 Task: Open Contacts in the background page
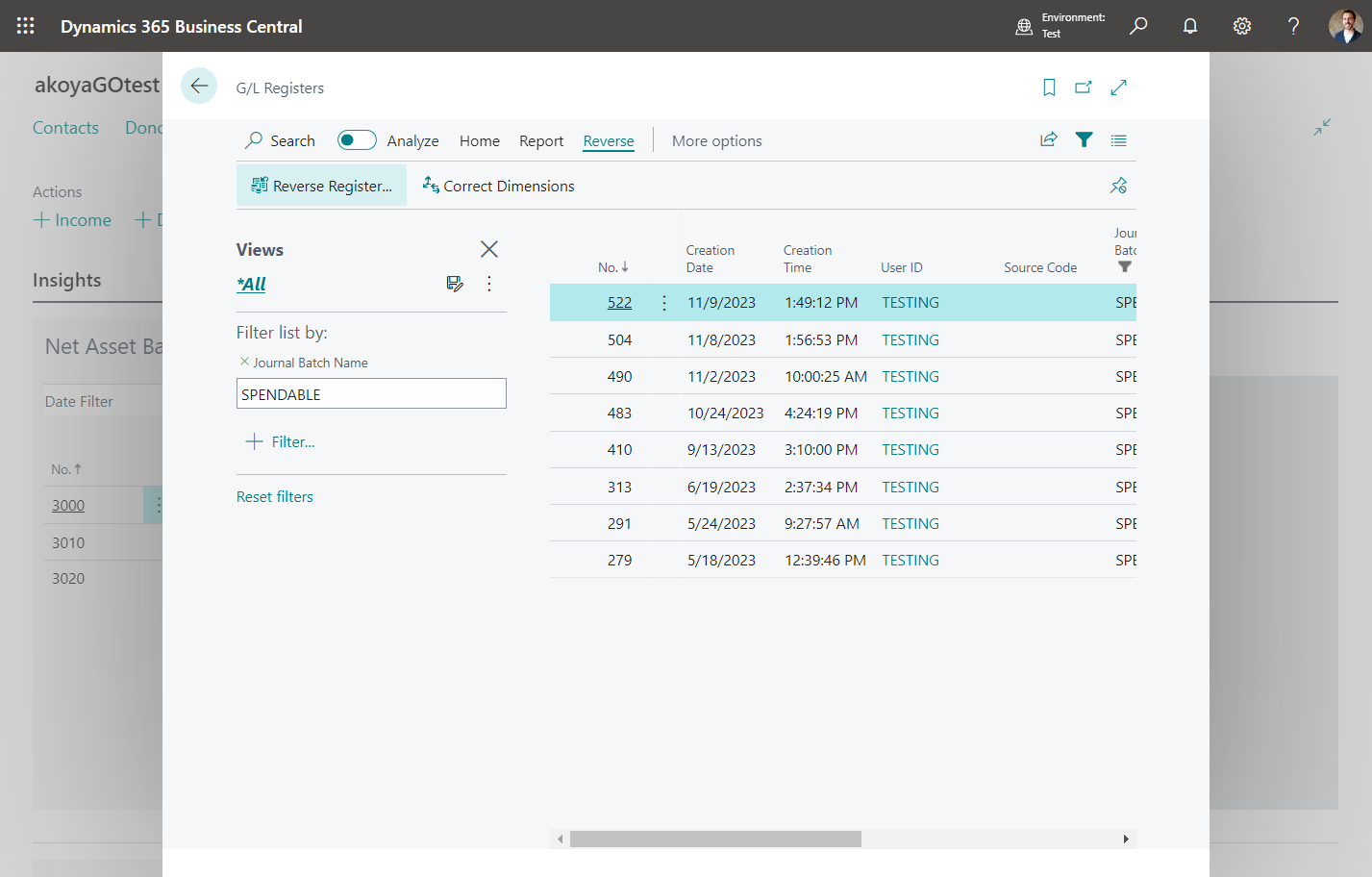[65, 128]
